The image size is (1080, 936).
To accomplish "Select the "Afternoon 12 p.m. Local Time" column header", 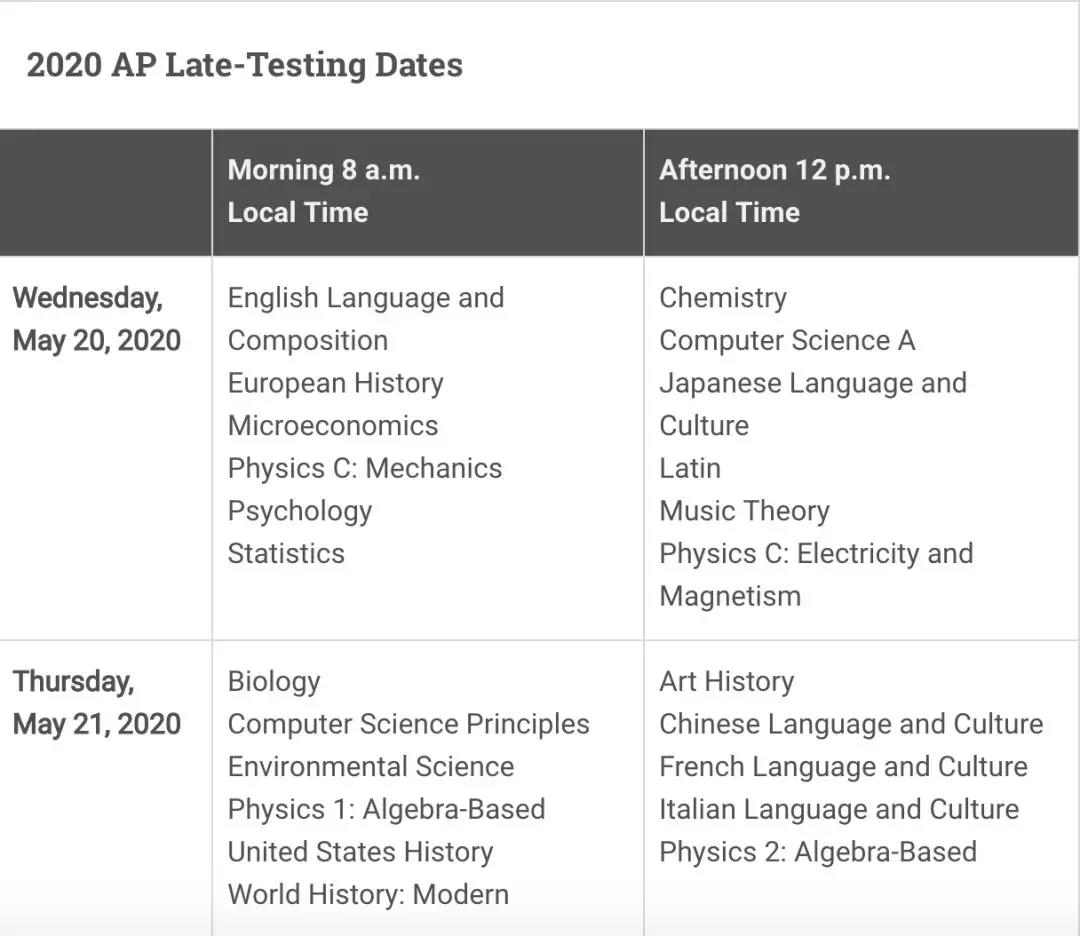I will coord(774,191).
